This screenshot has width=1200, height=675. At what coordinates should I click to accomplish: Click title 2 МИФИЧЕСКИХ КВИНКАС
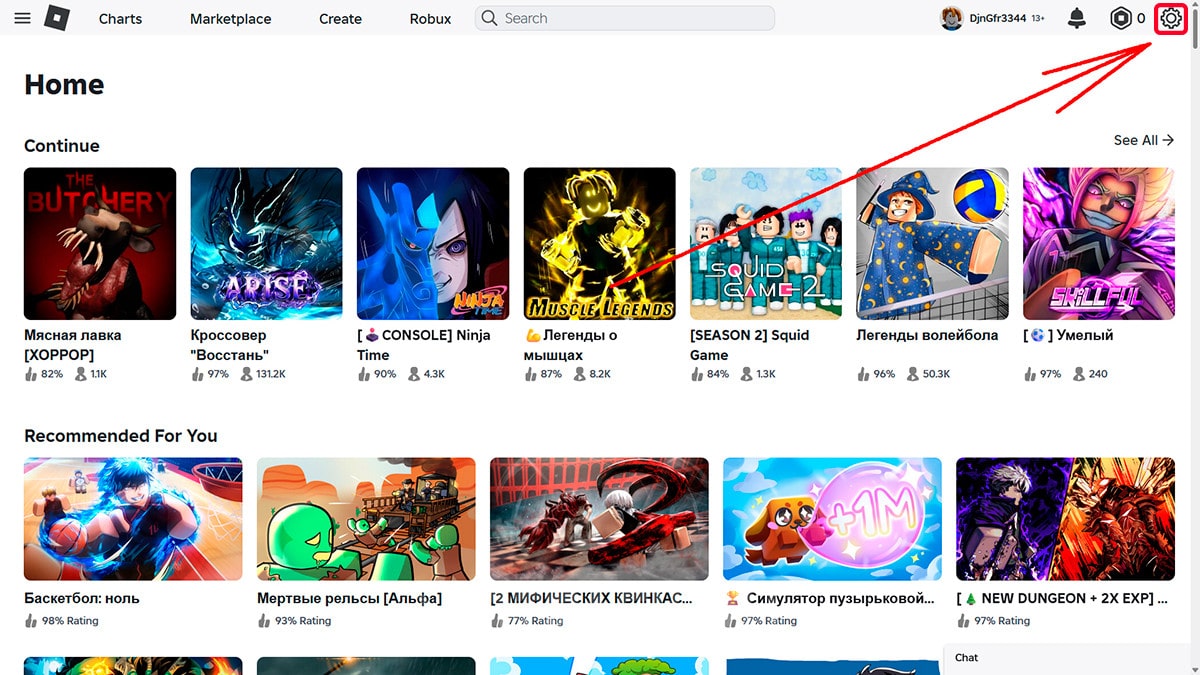click(x=592, y=598)
